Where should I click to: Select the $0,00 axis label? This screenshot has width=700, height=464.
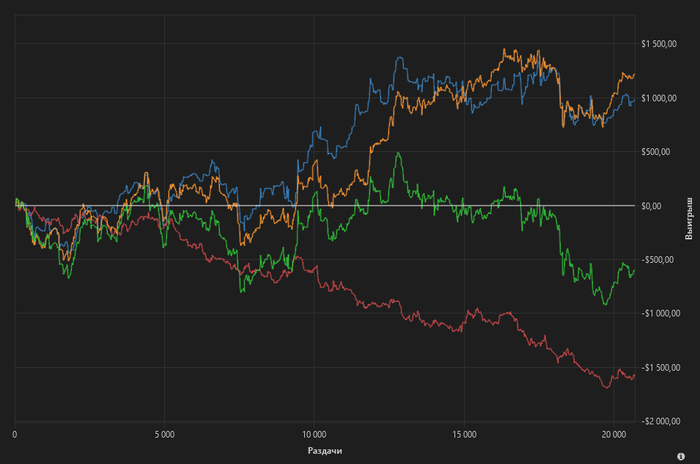tap(651, 206)
